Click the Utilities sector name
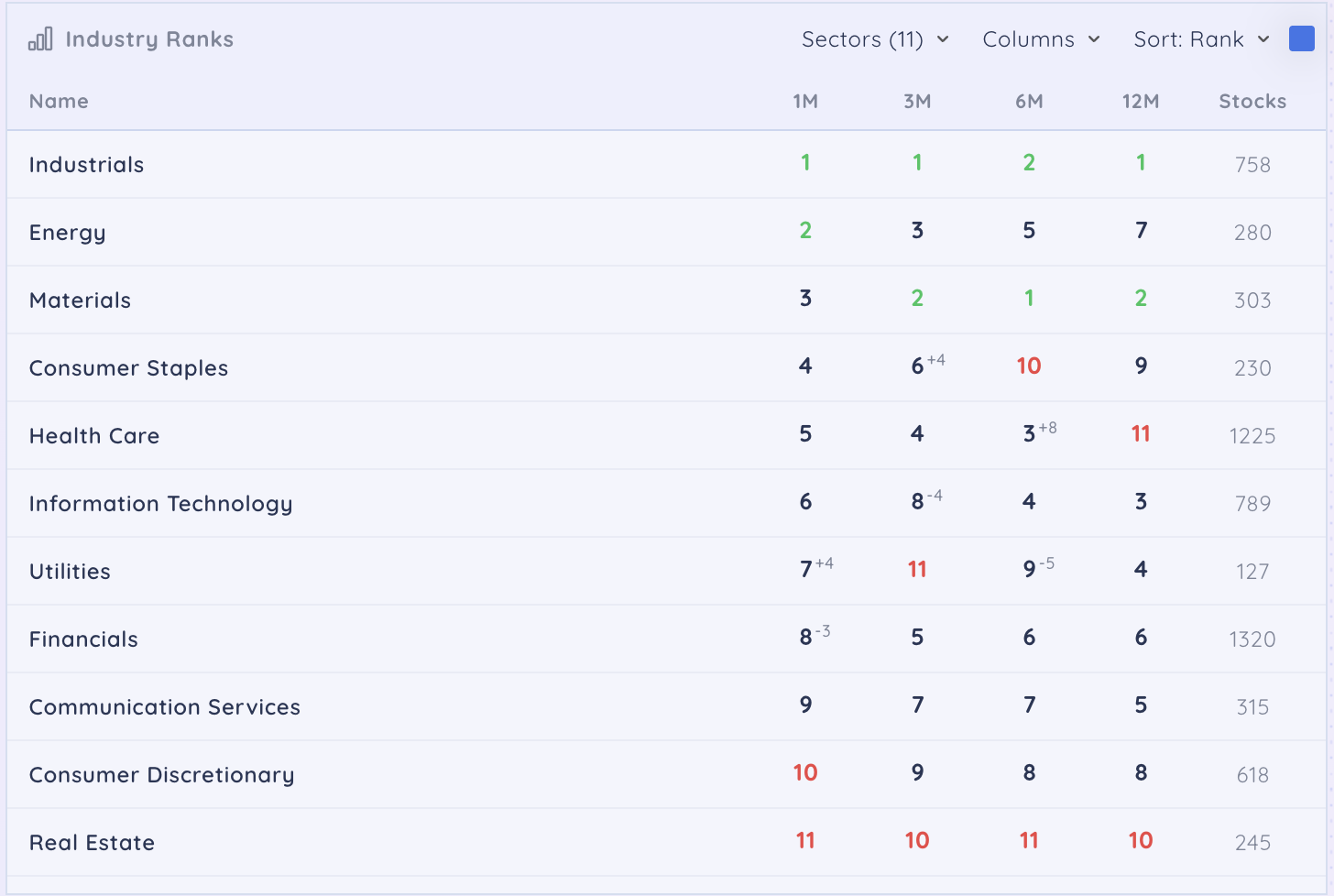Screen dimensions: 1334x896 (70, 572)
